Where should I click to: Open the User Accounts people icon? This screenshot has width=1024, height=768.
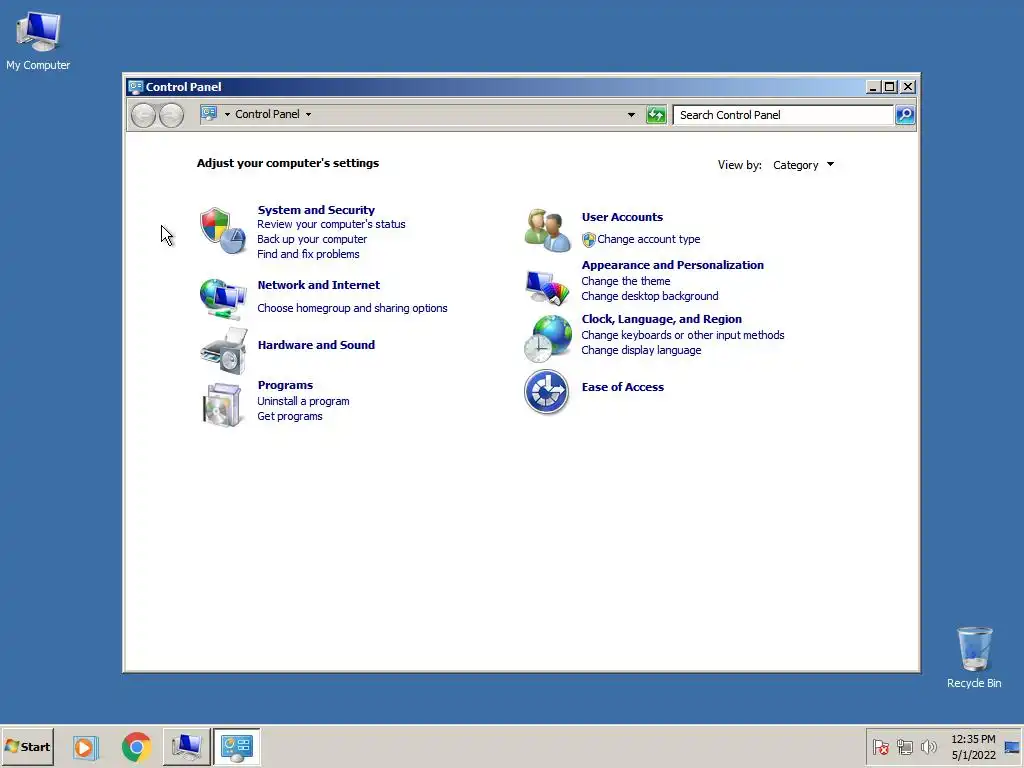click(547, 230)
